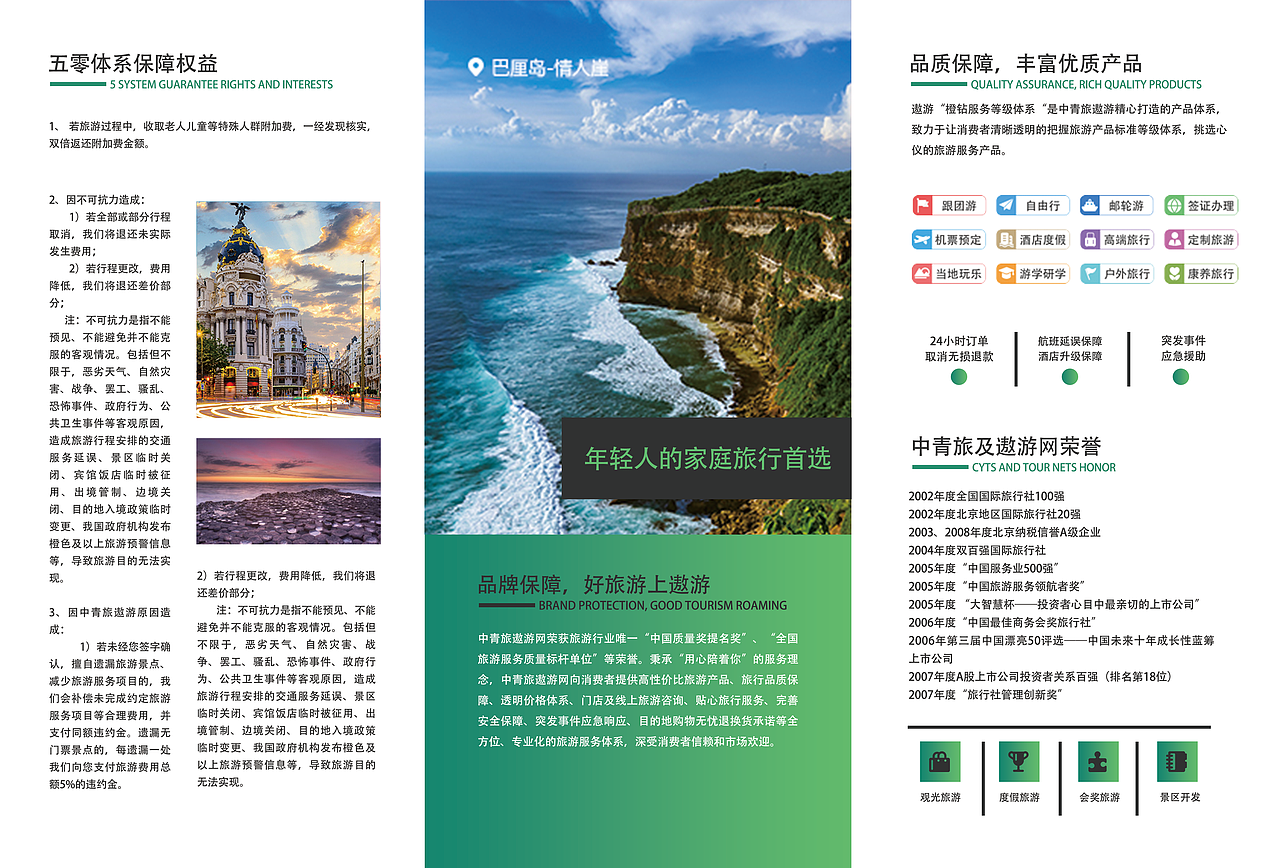Click the heading 中青旅及遨游网荣誉
Image resolution: width=1280 pixels, height=868 pixels.
click(1006, 447)
